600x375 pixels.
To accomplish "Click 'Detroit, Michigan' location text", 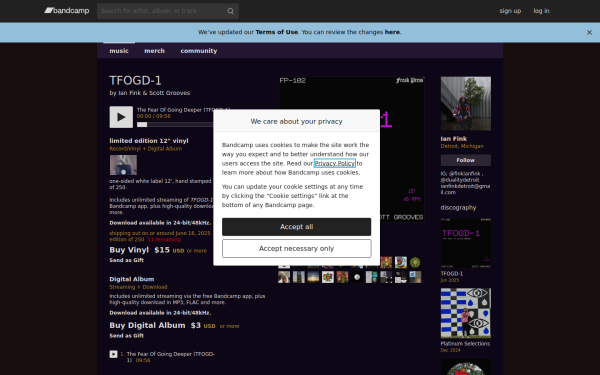I will 462,146.
